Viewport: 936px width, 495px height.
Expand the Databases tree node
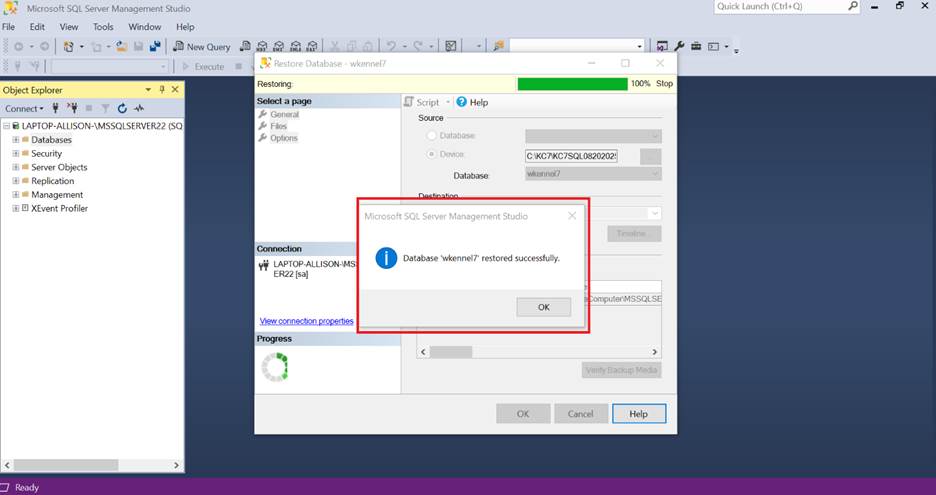coord(16,140)
